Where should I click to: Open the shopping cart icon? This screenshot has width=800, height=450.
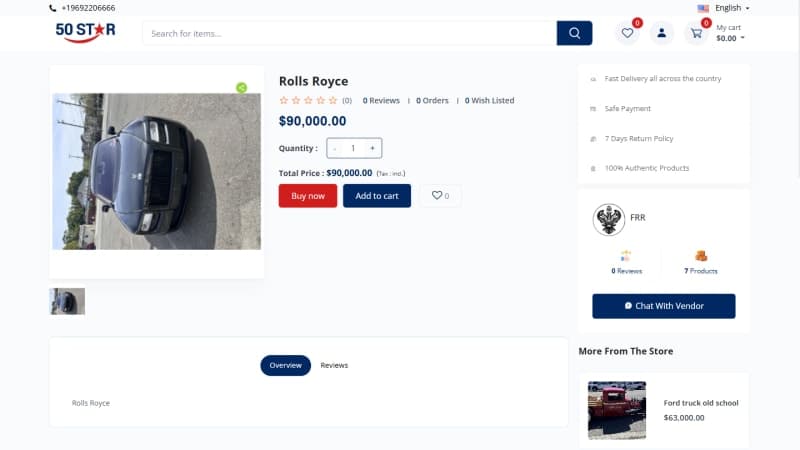696,33
